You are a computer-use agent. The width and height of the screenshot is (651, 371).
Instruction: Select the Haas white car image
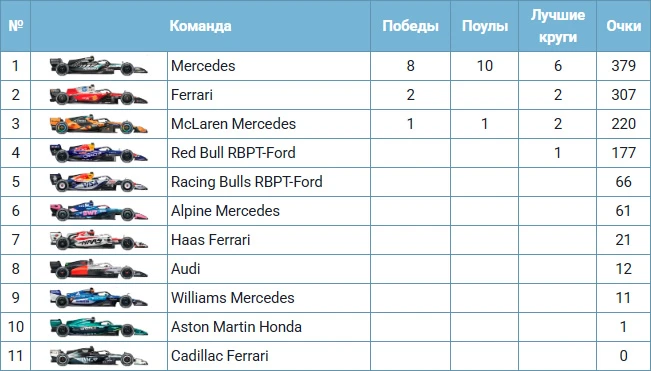98,240
